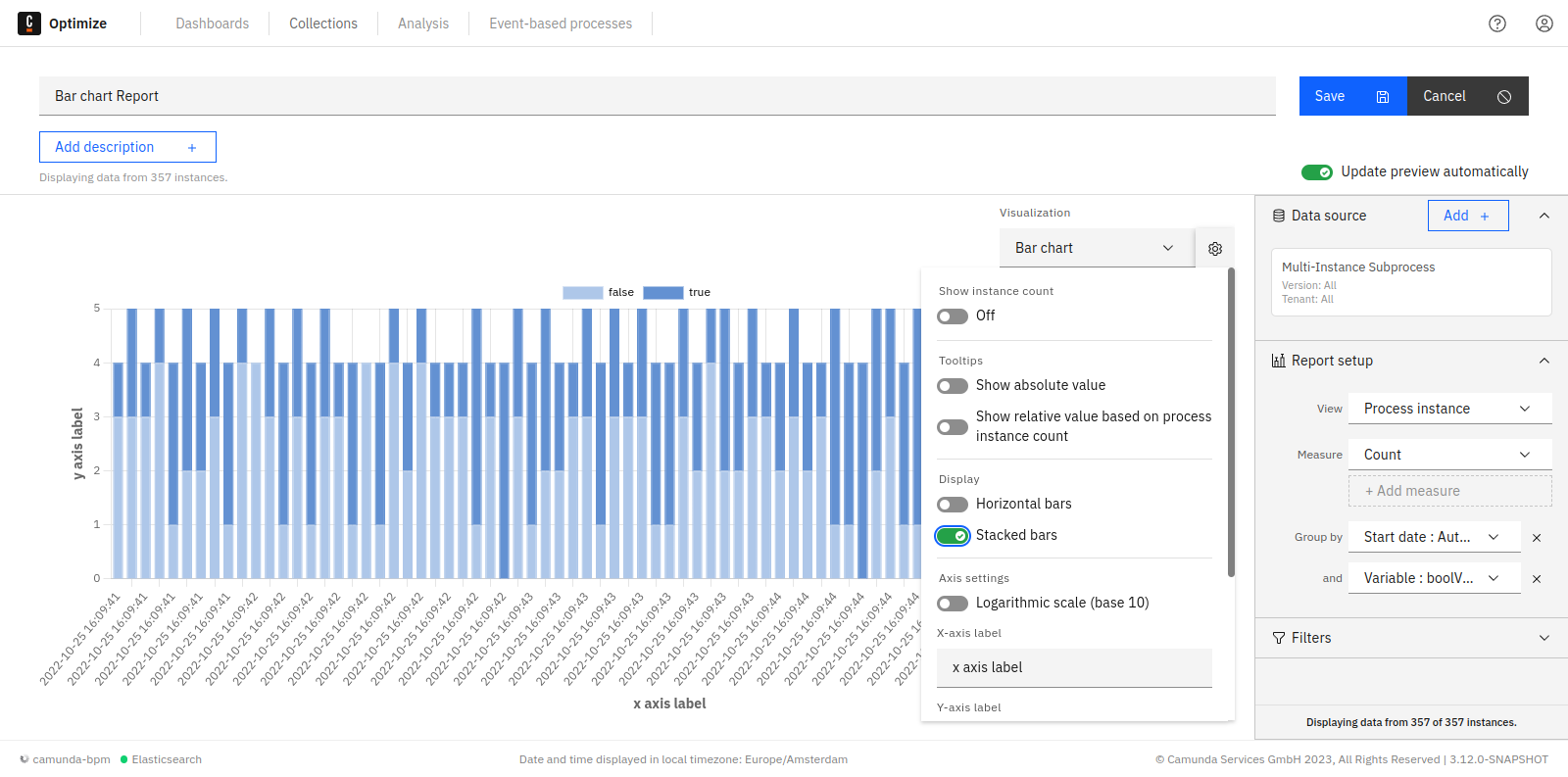
Task: Click the Report setup chart icon
Action: coord(1279,361)
